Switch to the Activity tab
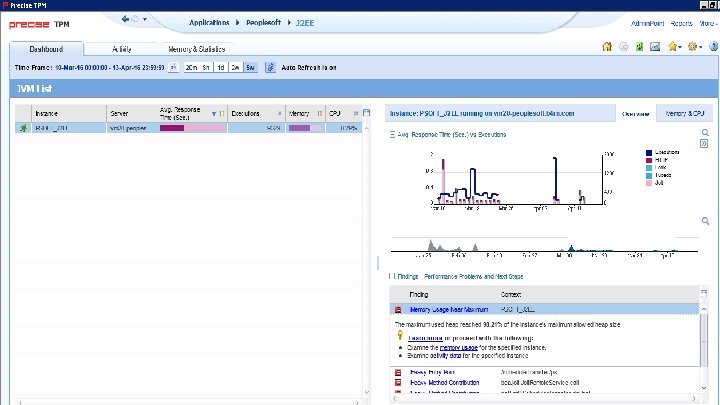720x405 pixels. click(122, 49)
